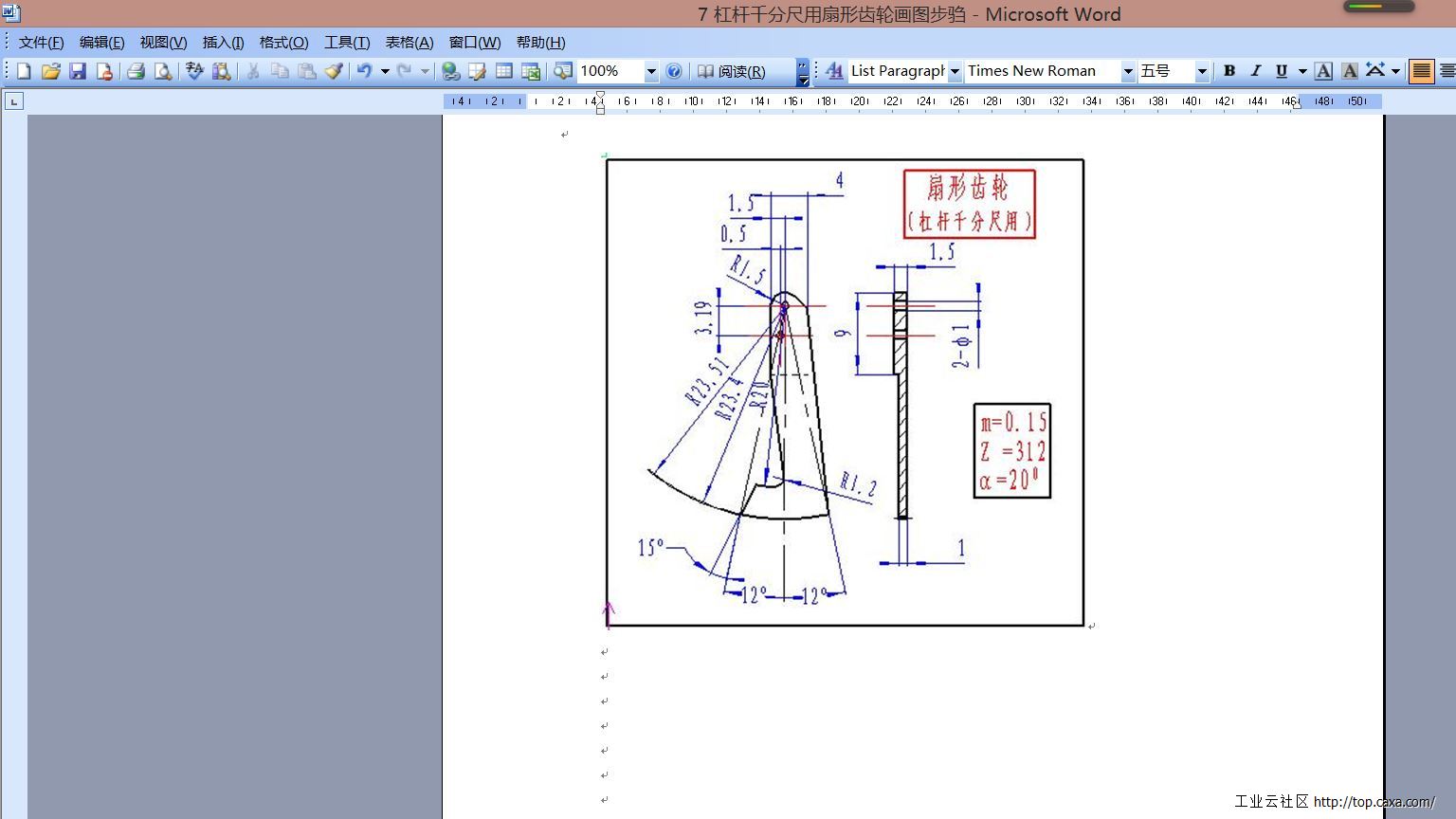
Task: Toggle italic formatting
Action: [x=1256, y=71]
